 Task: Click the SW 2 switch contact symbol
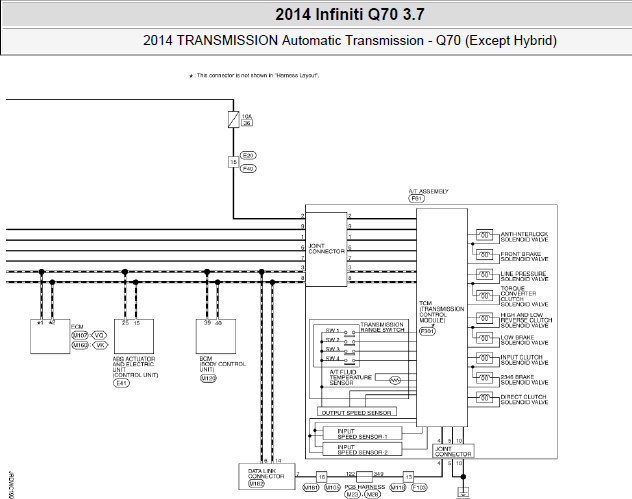pos(349,342)
